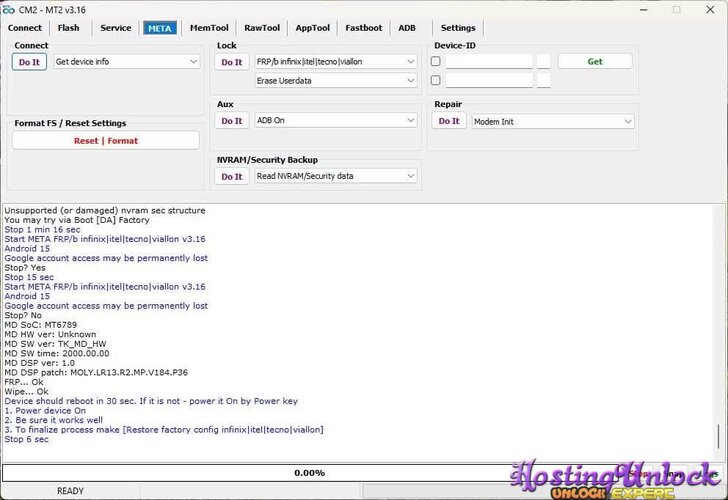Image resolution: width=728 pixels, height=500 pixels.
Task: Click the 'Stop? Yes' log line
Action: tap(25, 268)
